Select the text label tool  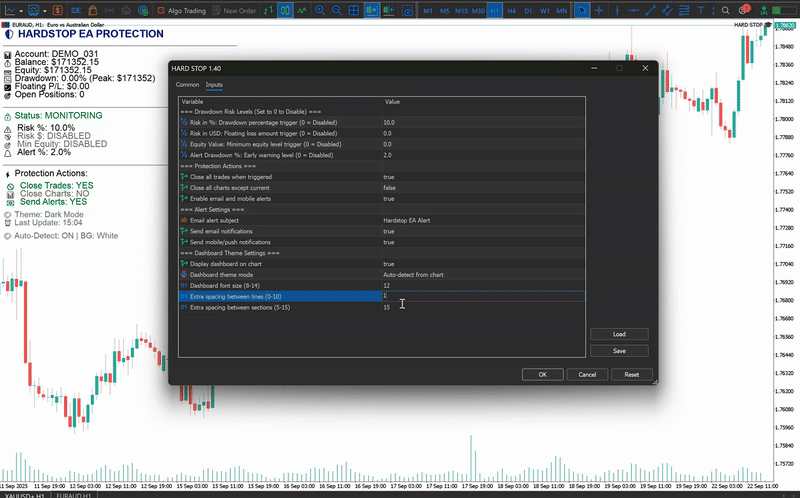coord(701,10)
